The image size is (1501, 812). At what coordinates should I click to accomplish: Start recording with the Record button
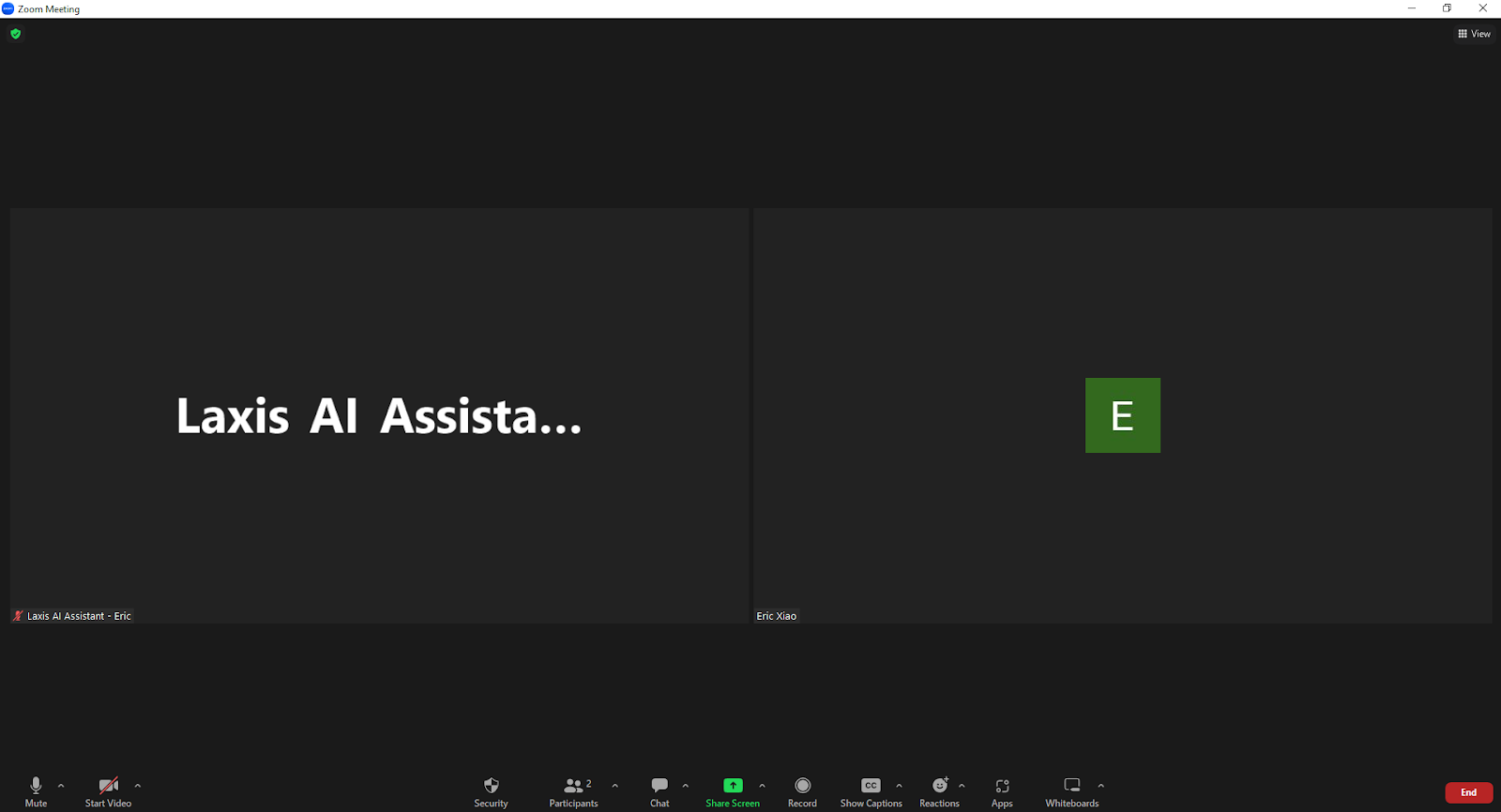[x=802, y=791]
